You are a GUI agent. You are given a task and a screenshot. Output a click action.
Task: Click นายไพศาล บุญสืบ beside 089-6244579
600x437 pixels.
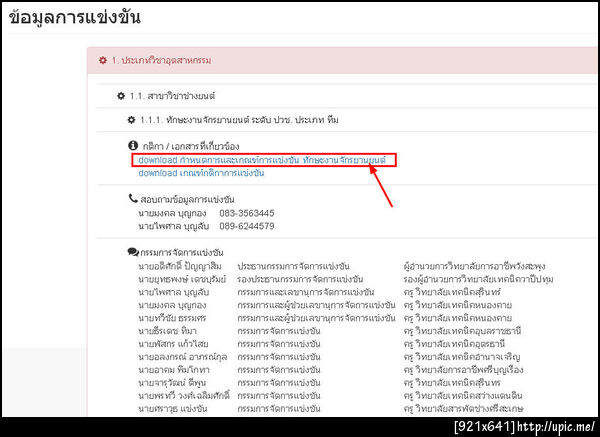pos(173,226)
